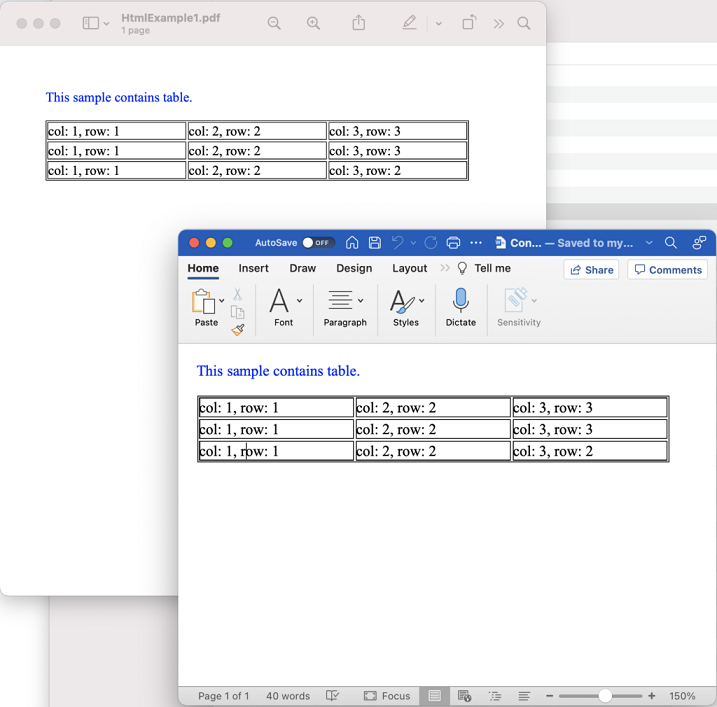Click the Zoom Out magnifier in Preview

(x=274, y=23)
